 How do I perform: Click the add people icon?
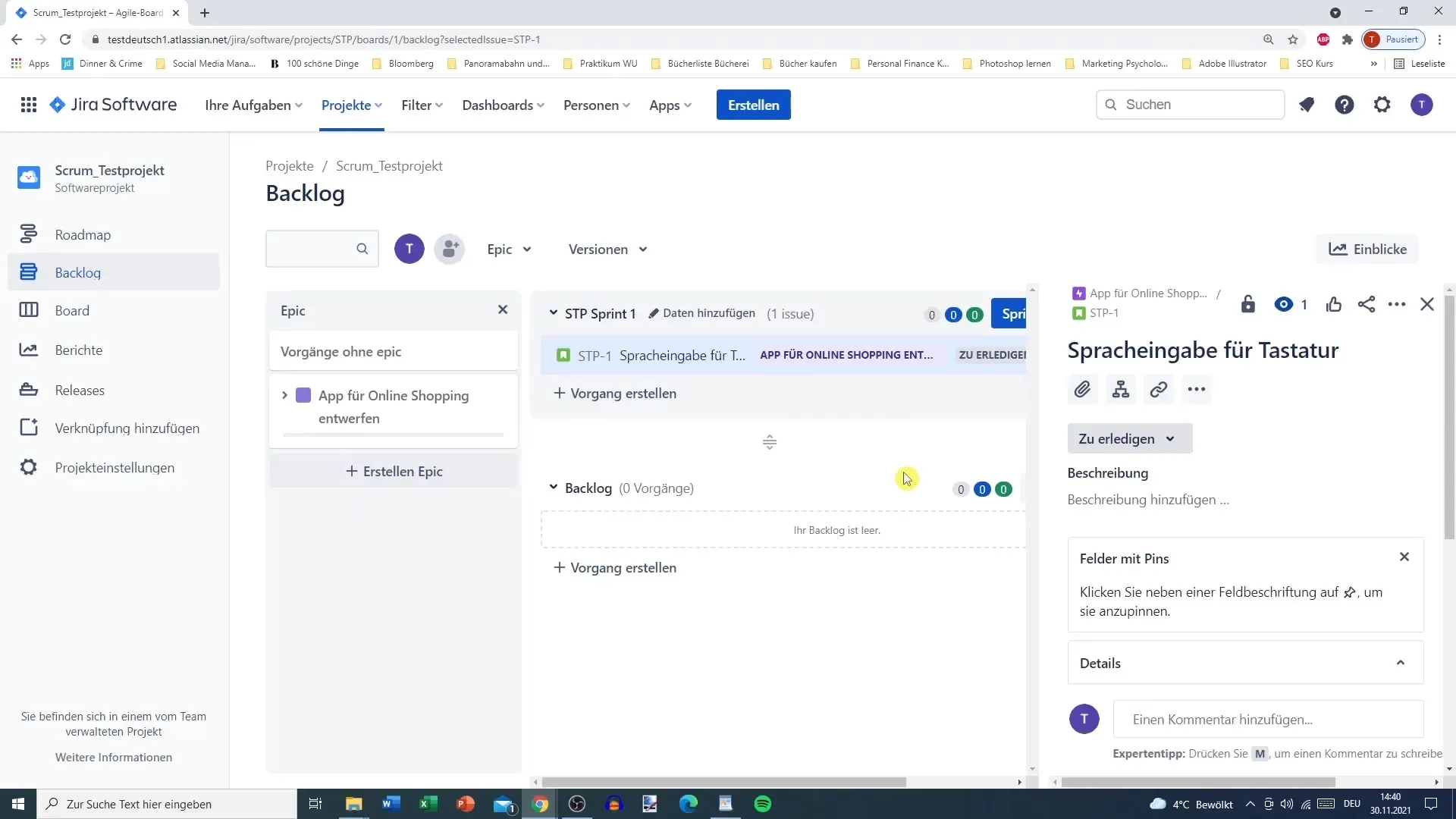450,249
